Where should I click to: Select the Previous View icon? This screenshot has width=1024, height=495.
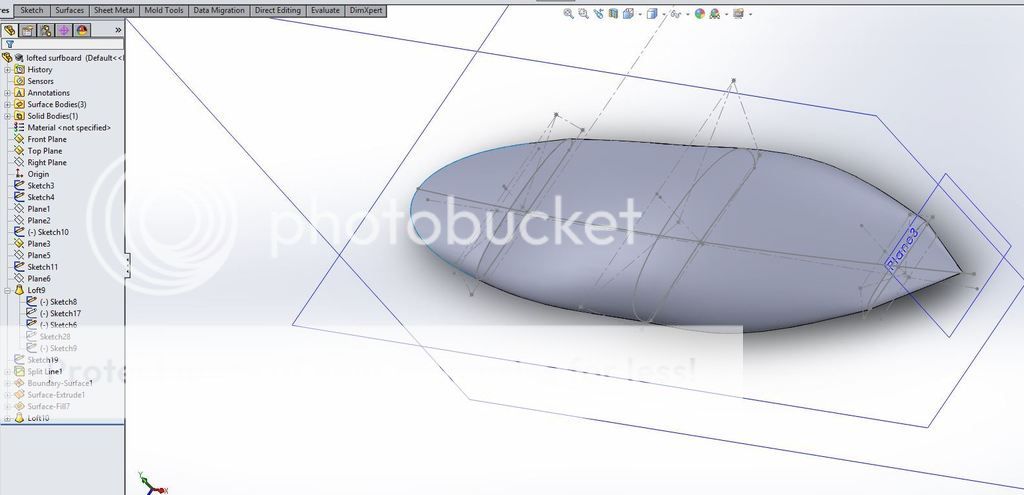click(x=599, y=14)
